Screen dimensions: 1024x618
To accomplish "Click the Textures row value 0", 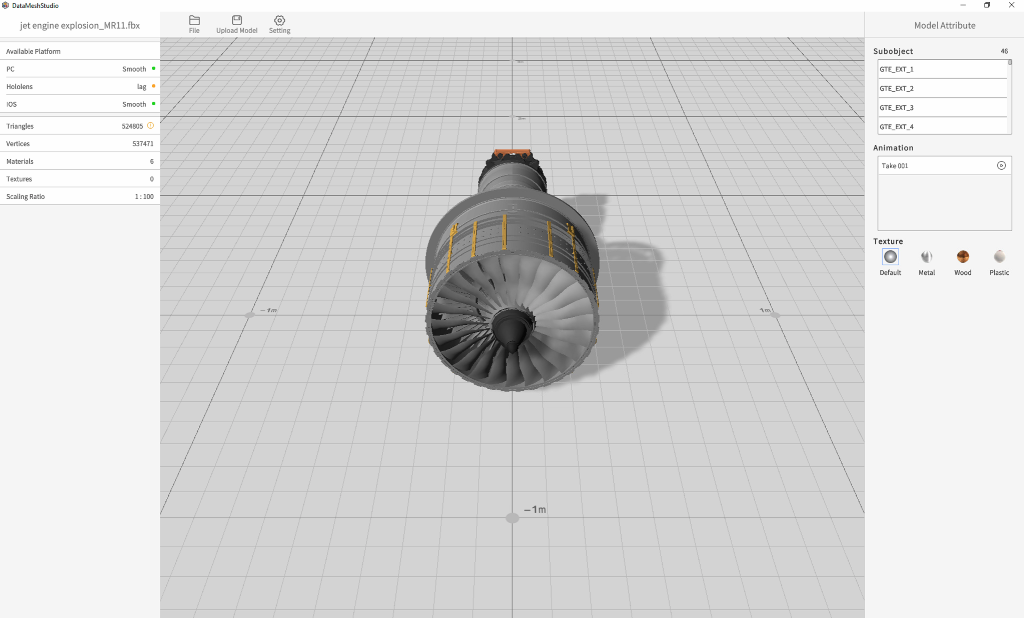I will click(x=152, y=179).
